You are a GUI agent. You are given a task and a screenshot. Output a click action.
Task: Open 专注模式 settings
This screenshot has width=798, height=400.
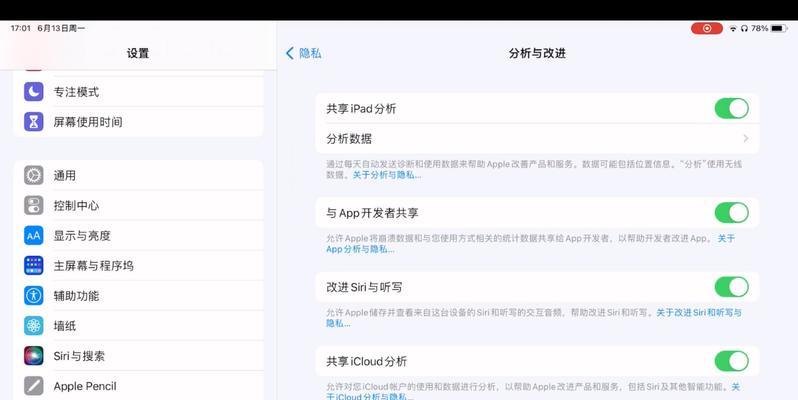[138, 92]
